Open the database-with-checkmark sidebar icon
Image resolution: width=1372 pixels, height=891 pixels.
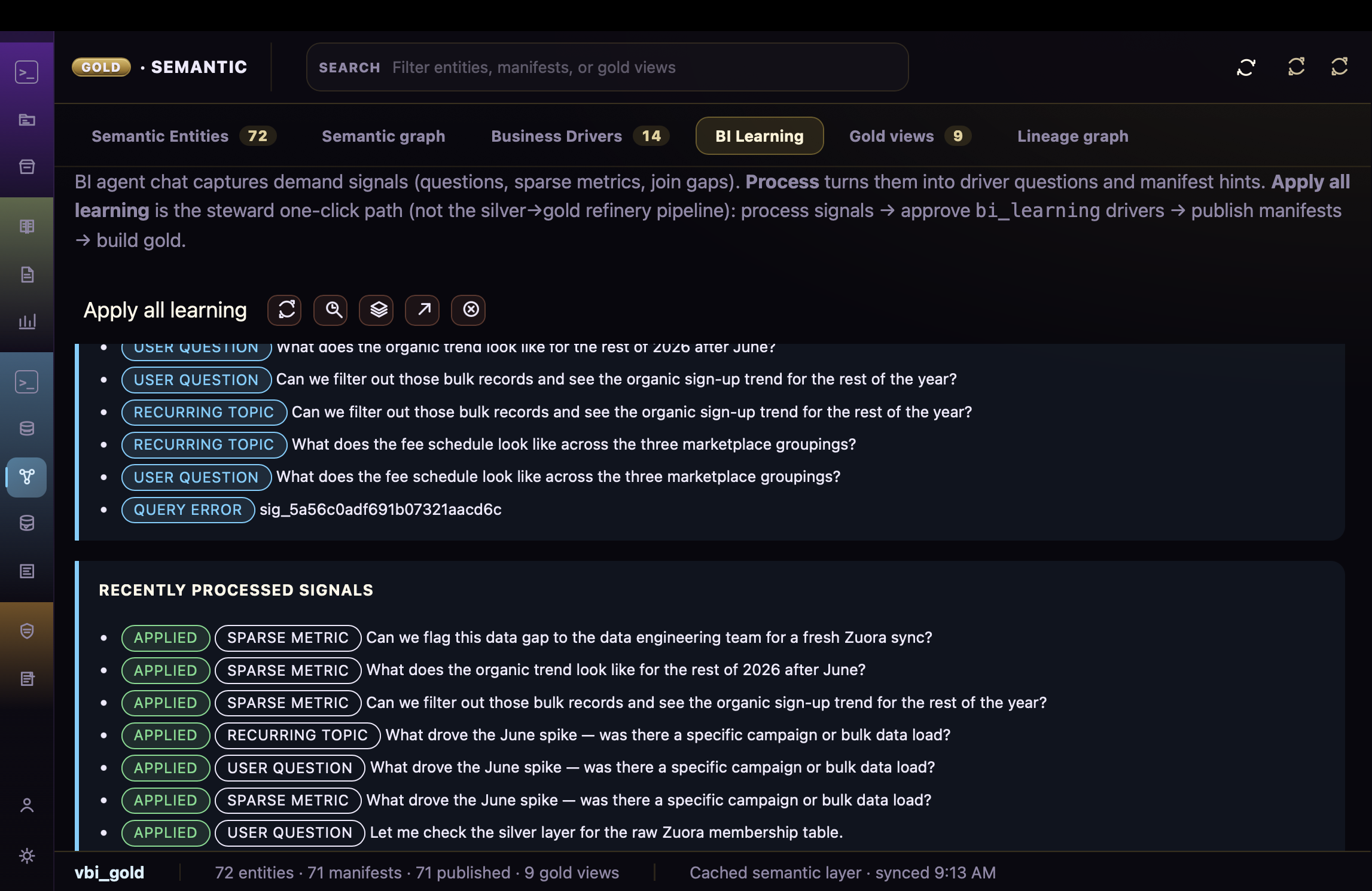pos(27,523)
